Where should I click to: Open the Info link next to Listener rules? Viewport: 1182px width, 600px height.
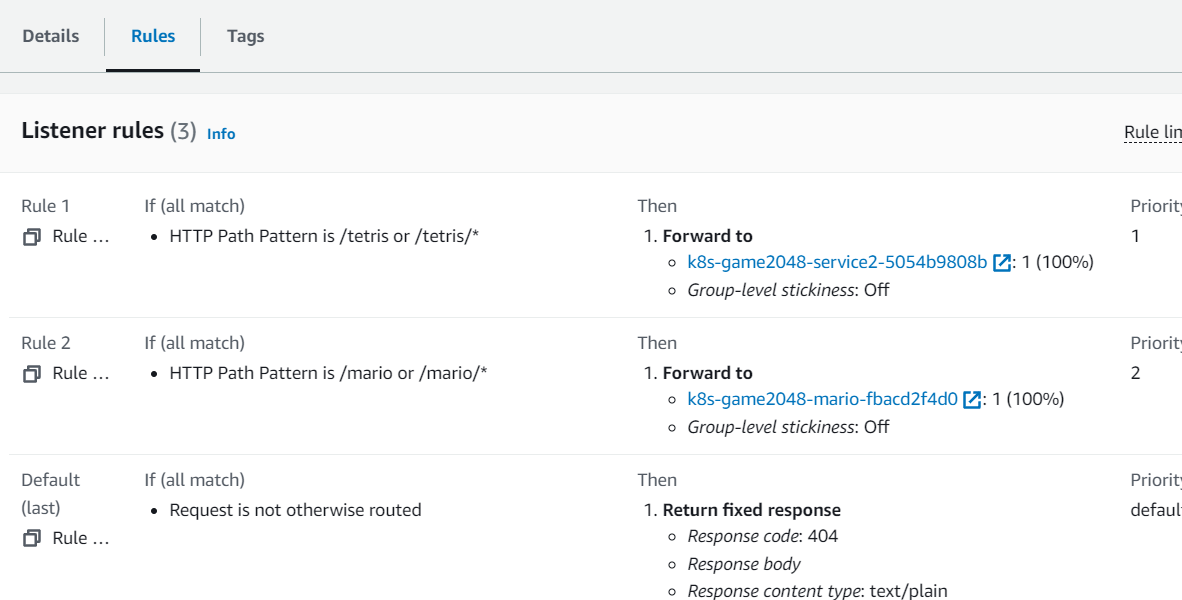click(221, 133)
